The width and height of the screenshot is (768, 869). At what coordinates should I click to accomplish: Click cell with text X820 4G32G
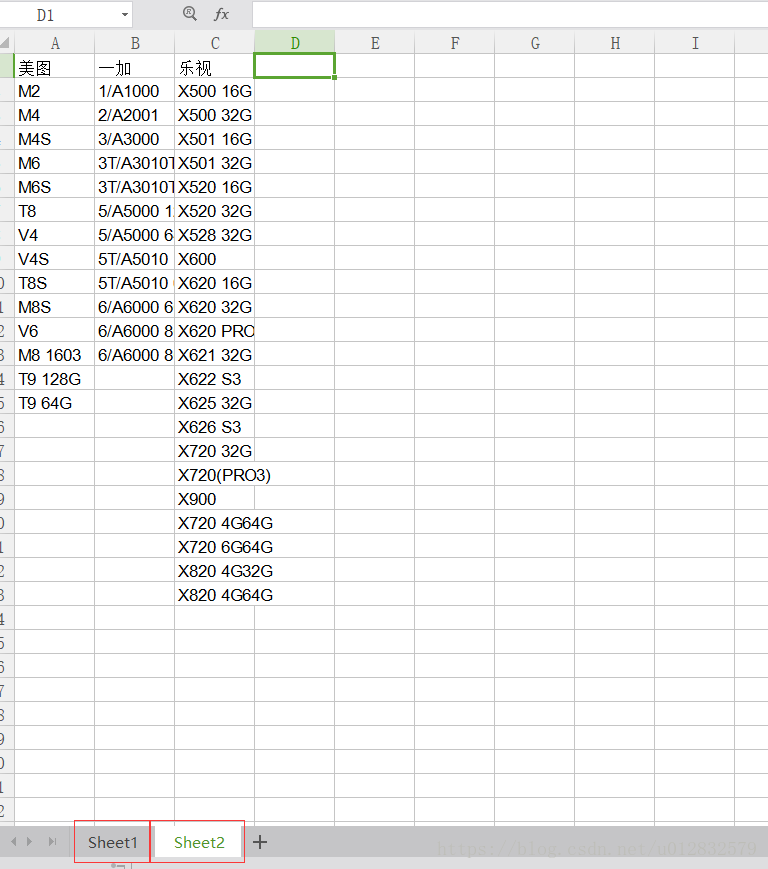pyautogui.click(x=214, y=570)
